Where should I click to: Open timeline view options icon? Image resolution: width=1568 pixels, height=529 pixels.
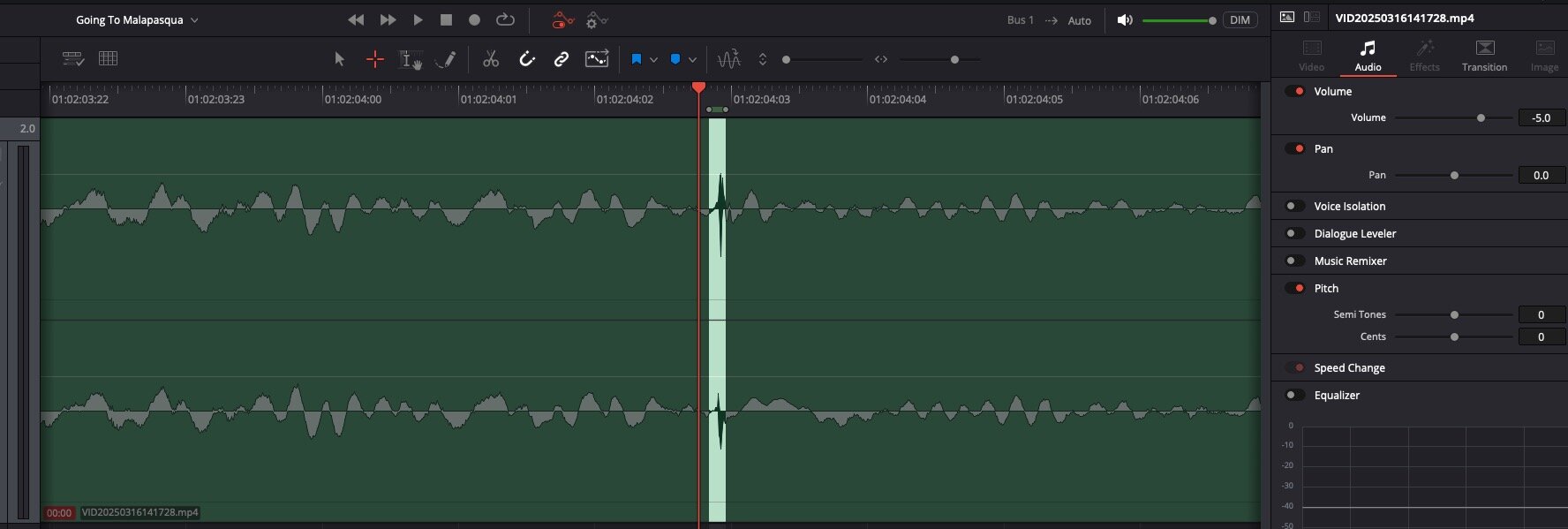click(73, 59)
